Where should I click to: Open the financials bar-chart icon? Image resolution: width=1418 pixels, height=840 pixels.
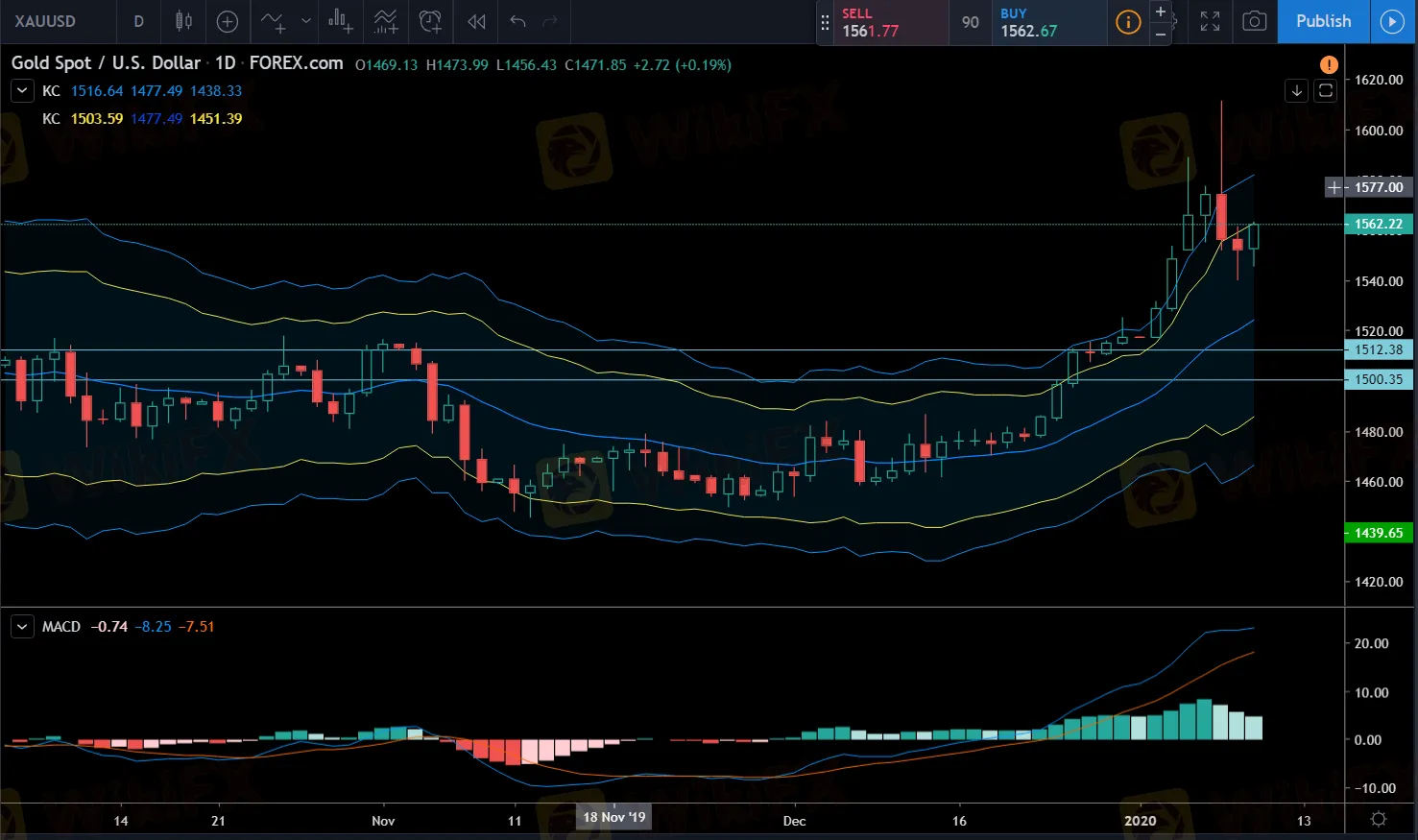coord(340,21)
